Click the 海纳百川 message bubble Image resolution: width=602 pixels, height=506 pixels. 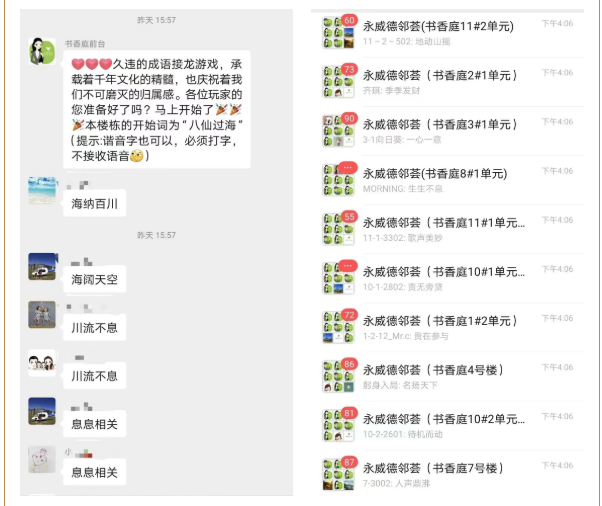94,203
